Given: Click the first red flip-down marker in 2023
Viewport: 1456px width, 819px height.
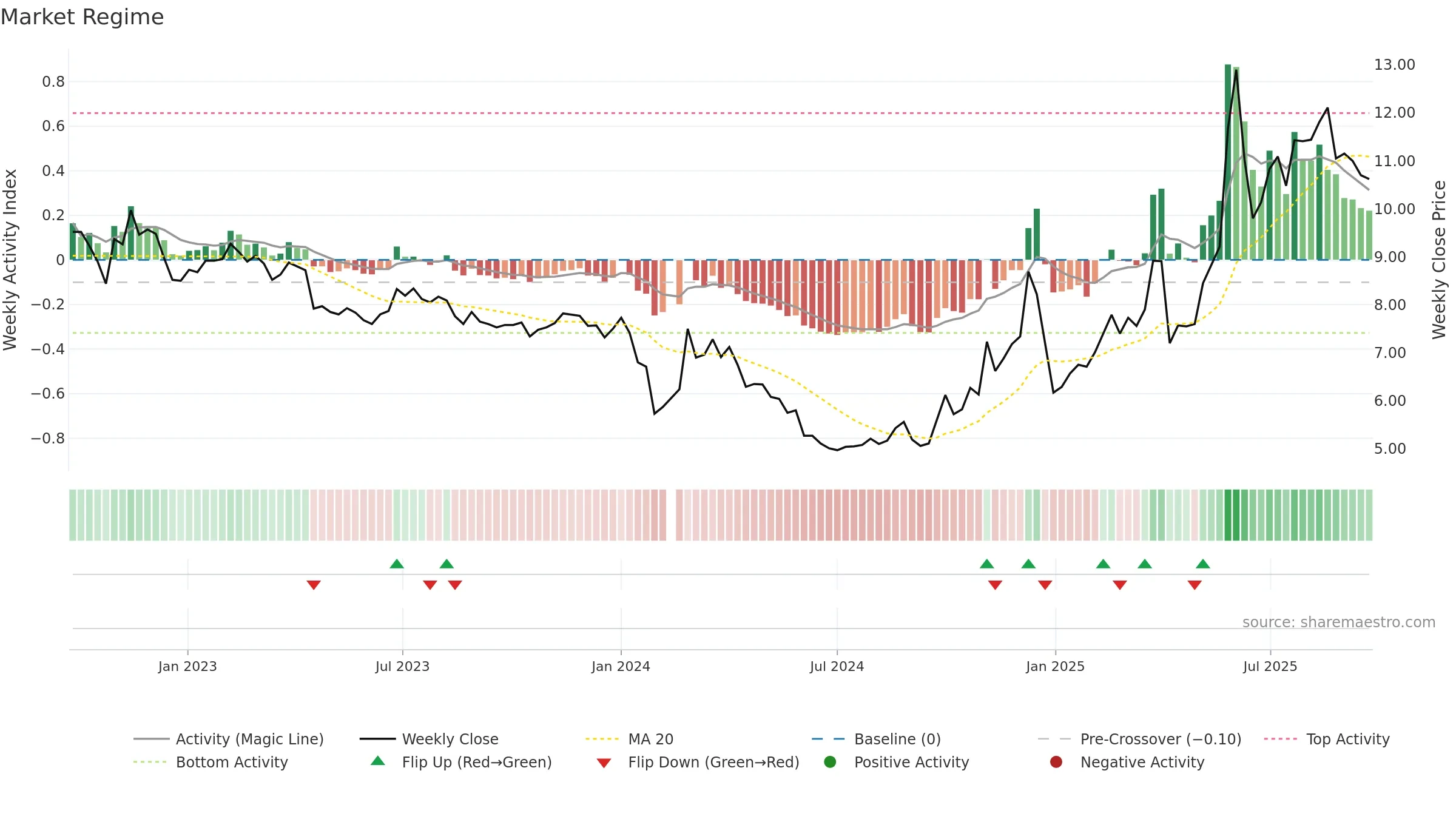Looking at the screenshot, I should pos(314,585).
